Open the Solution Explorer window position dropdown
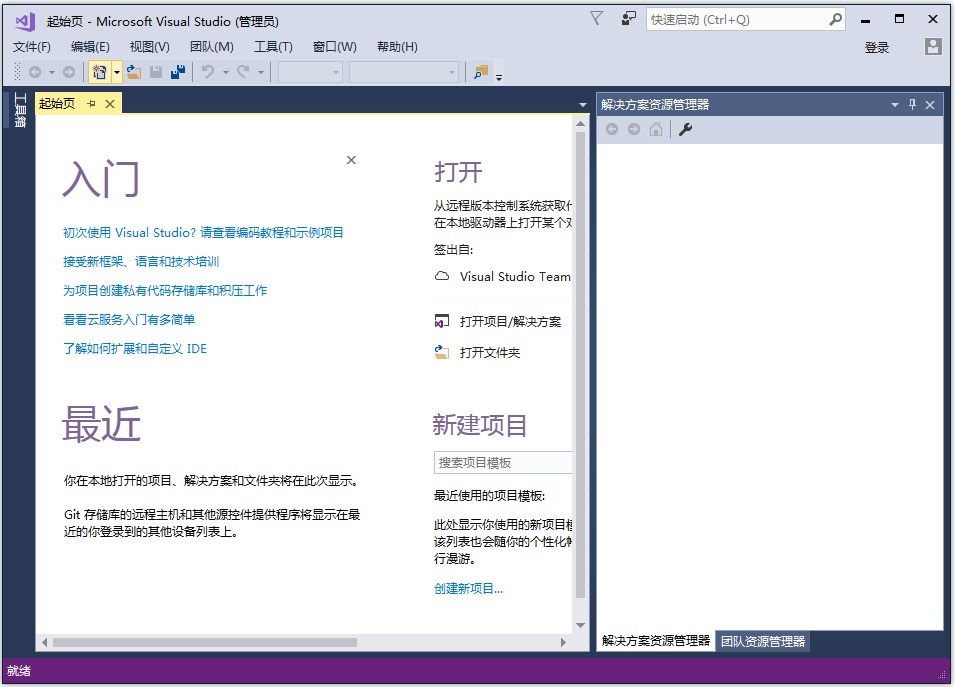The width and height of the screenshot is (955, 687). [x=895, y=105]
